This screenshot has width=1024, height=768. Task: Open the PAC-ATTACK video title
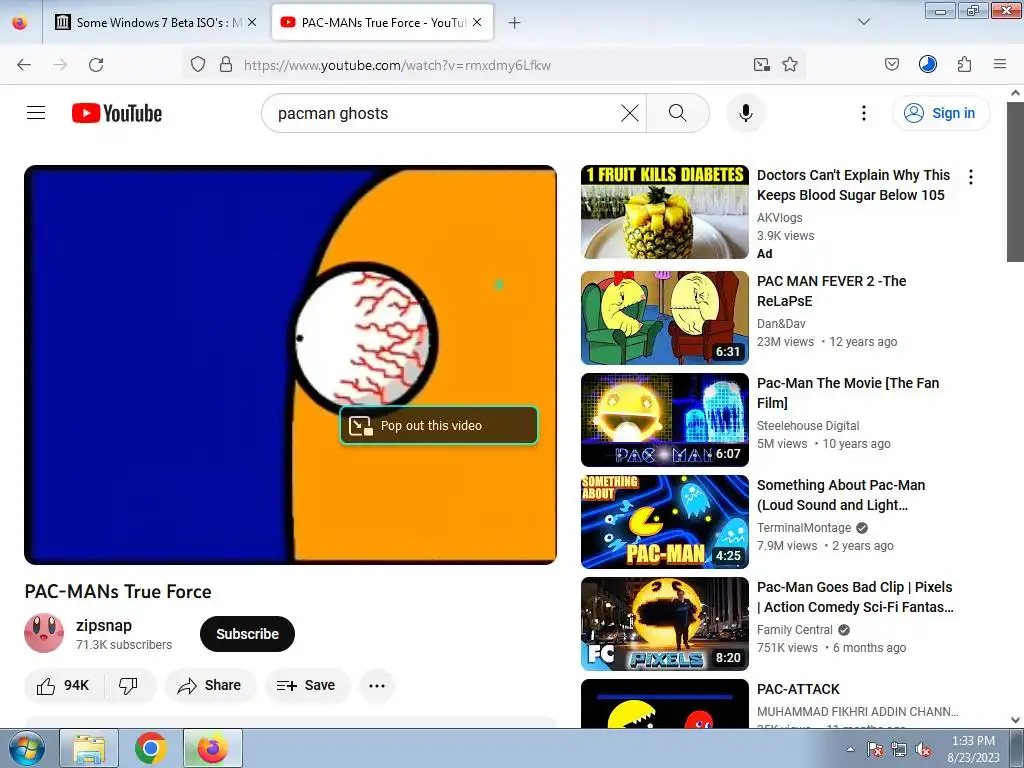click(798, 689)
